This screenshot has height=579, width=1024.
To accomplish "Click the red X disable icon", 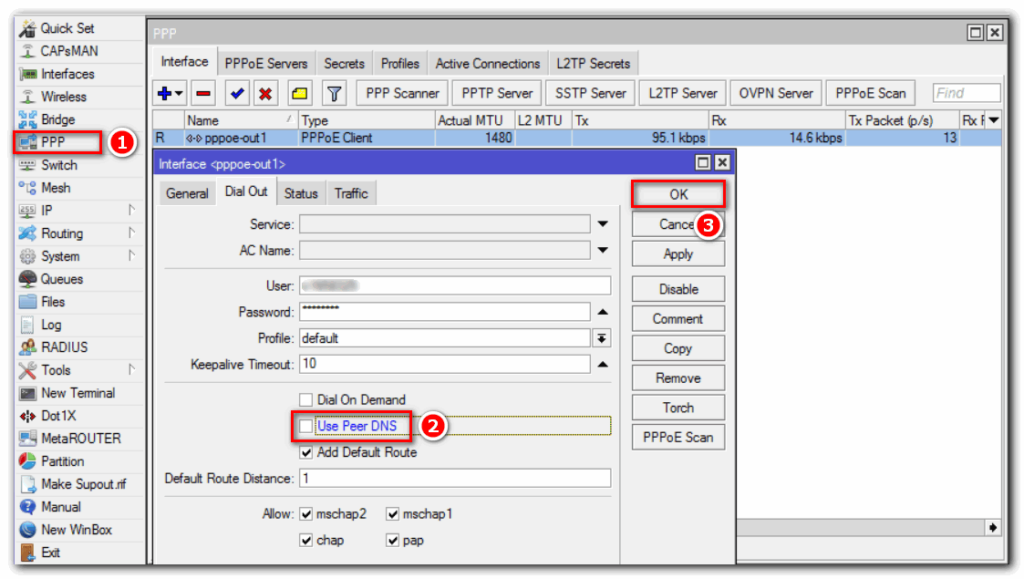I will 265,93.
